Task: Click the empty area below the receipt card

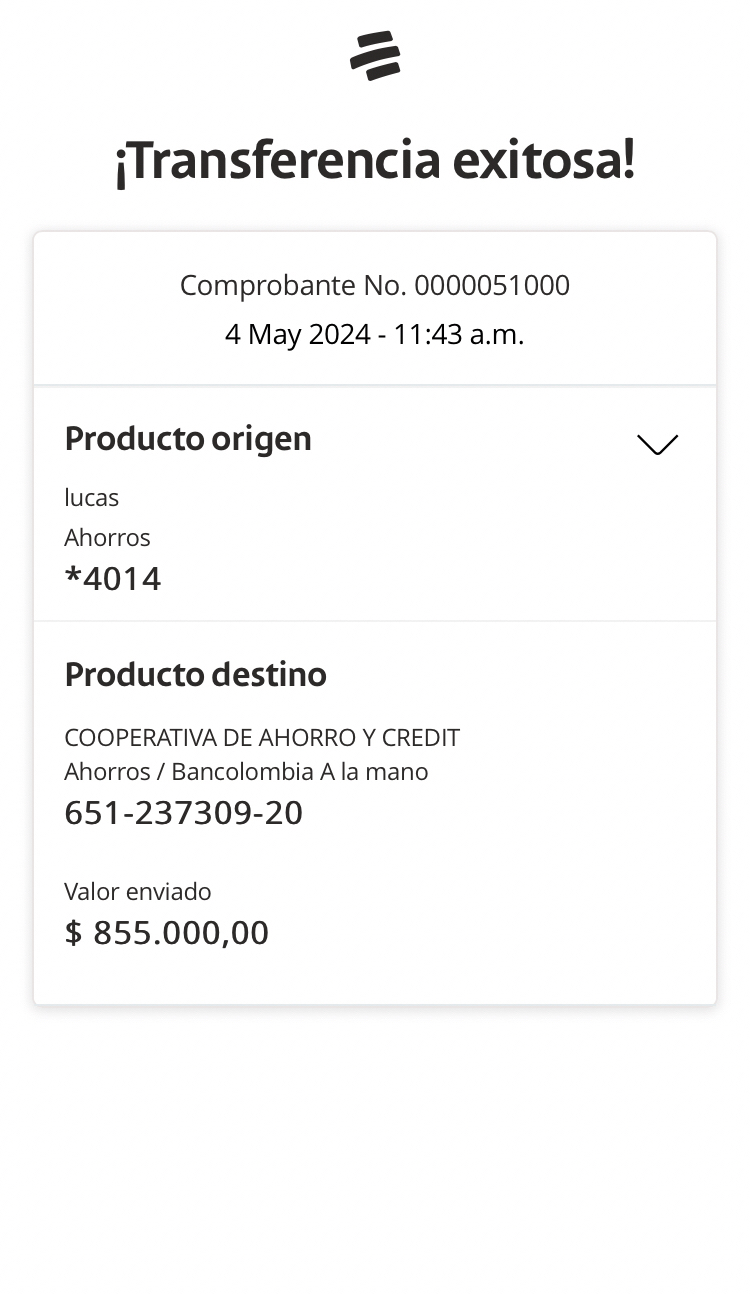Action: click(x=375, y=1150)
